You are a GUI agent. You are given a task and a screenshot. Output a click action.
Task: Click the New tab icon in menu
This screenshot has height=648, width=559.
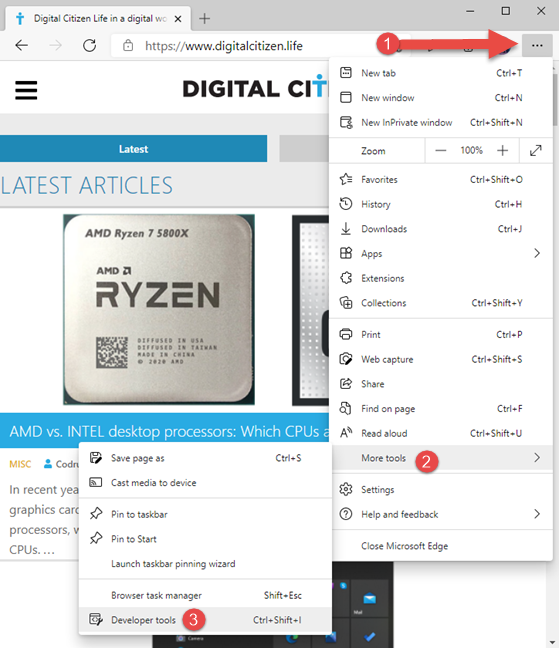pyautogui.click(x=346, y=73)
